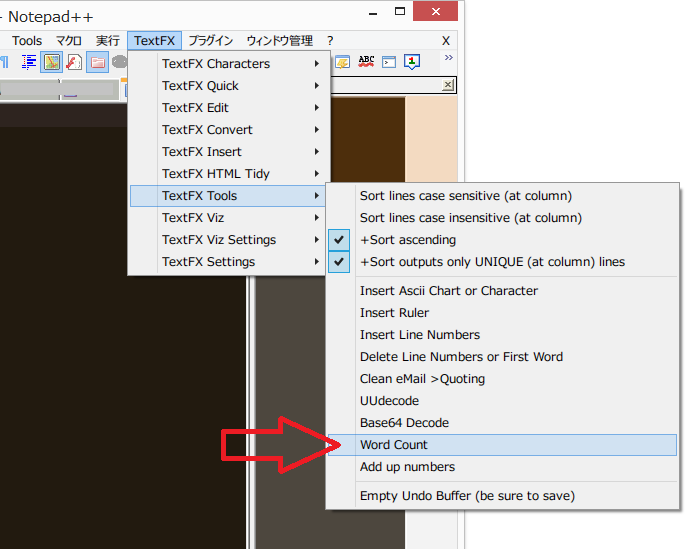Choose Base64 Decode menu item
697x549 pixels.
pyautogui.click(x=502, y=423)
